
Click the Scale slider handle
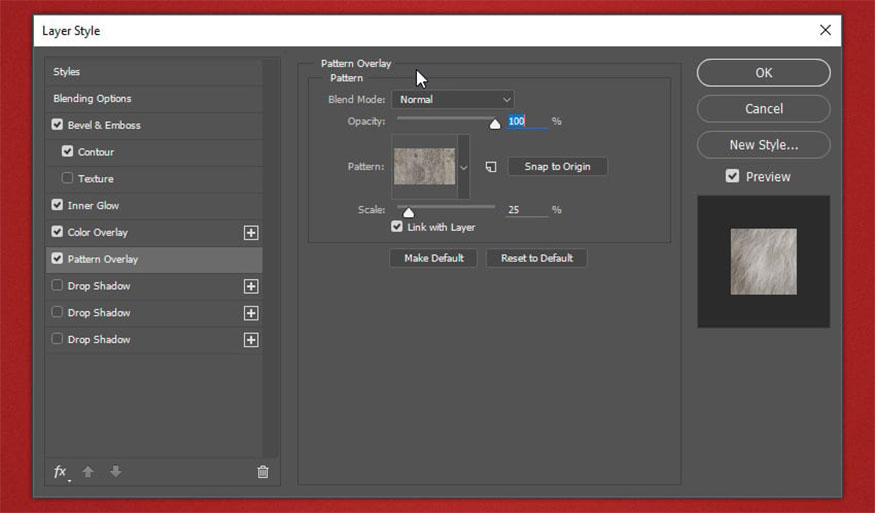[x=408, y=212]
